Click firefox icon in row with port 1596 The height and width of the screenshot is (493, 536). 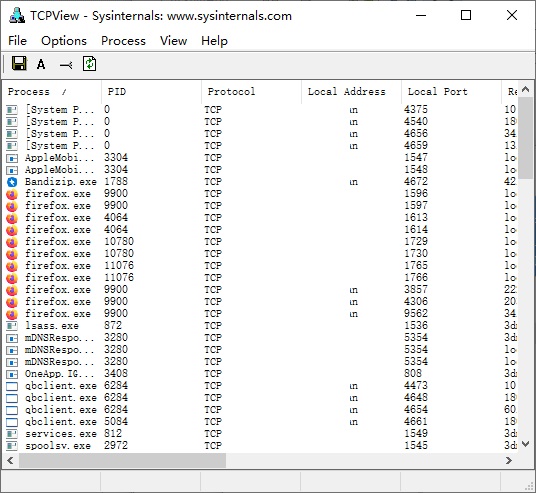click(12, 194)
